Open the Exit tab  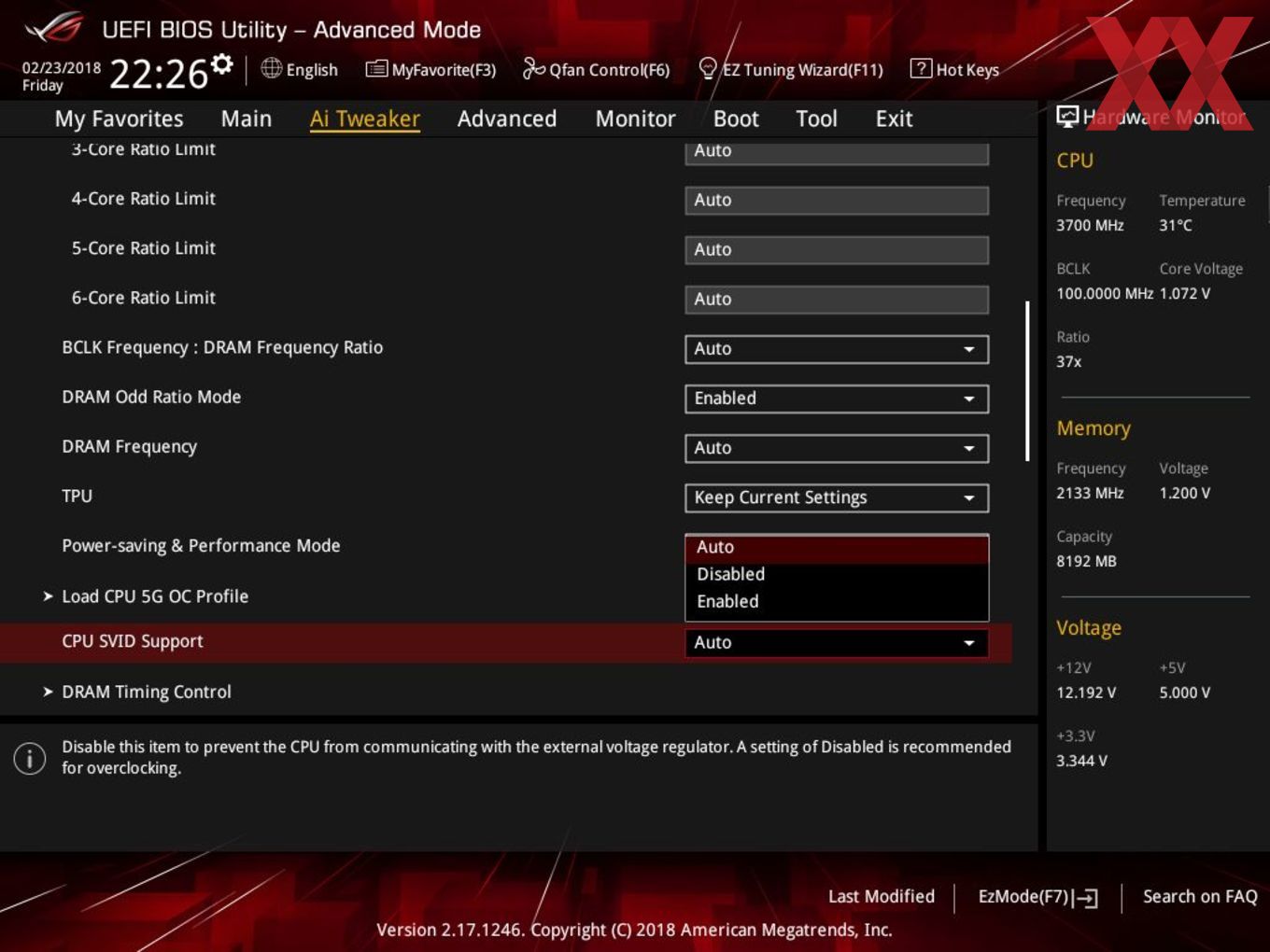[x=894, y=119]
